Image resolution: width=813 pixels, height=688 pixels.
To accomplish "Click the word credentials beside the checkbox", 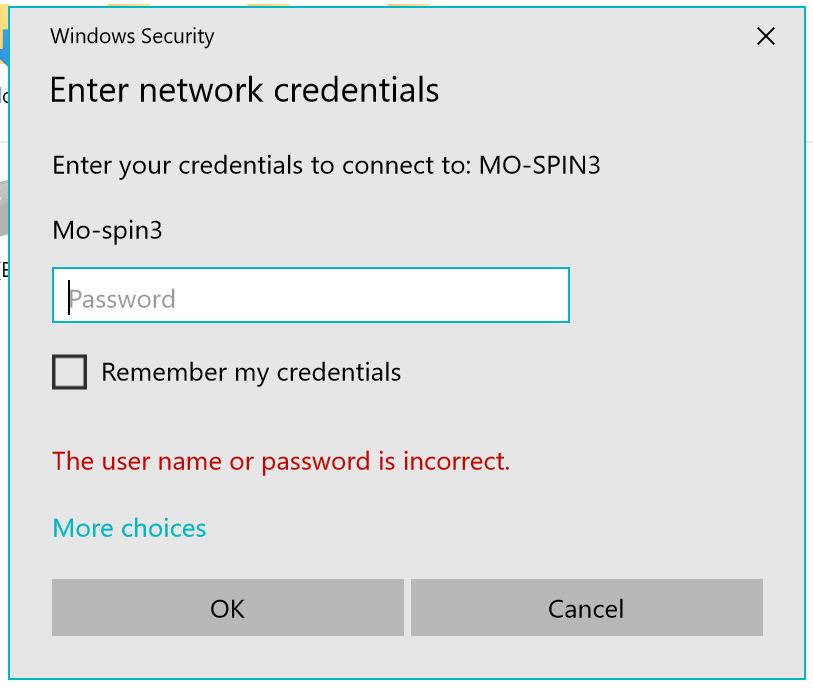I will pos(339,372).
